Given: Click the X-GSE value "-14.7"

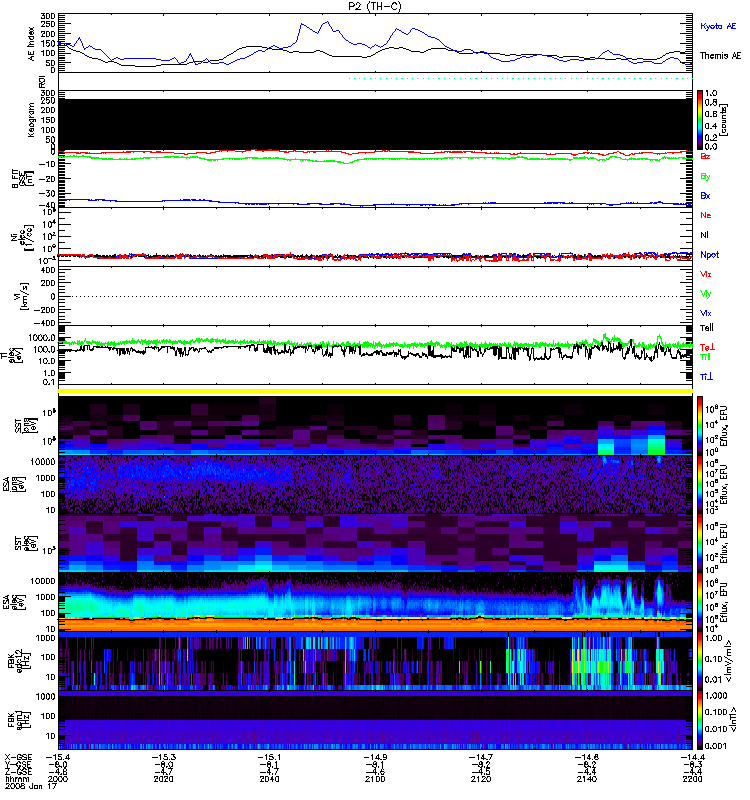Looking at the screenshot, I should [481, 757].
